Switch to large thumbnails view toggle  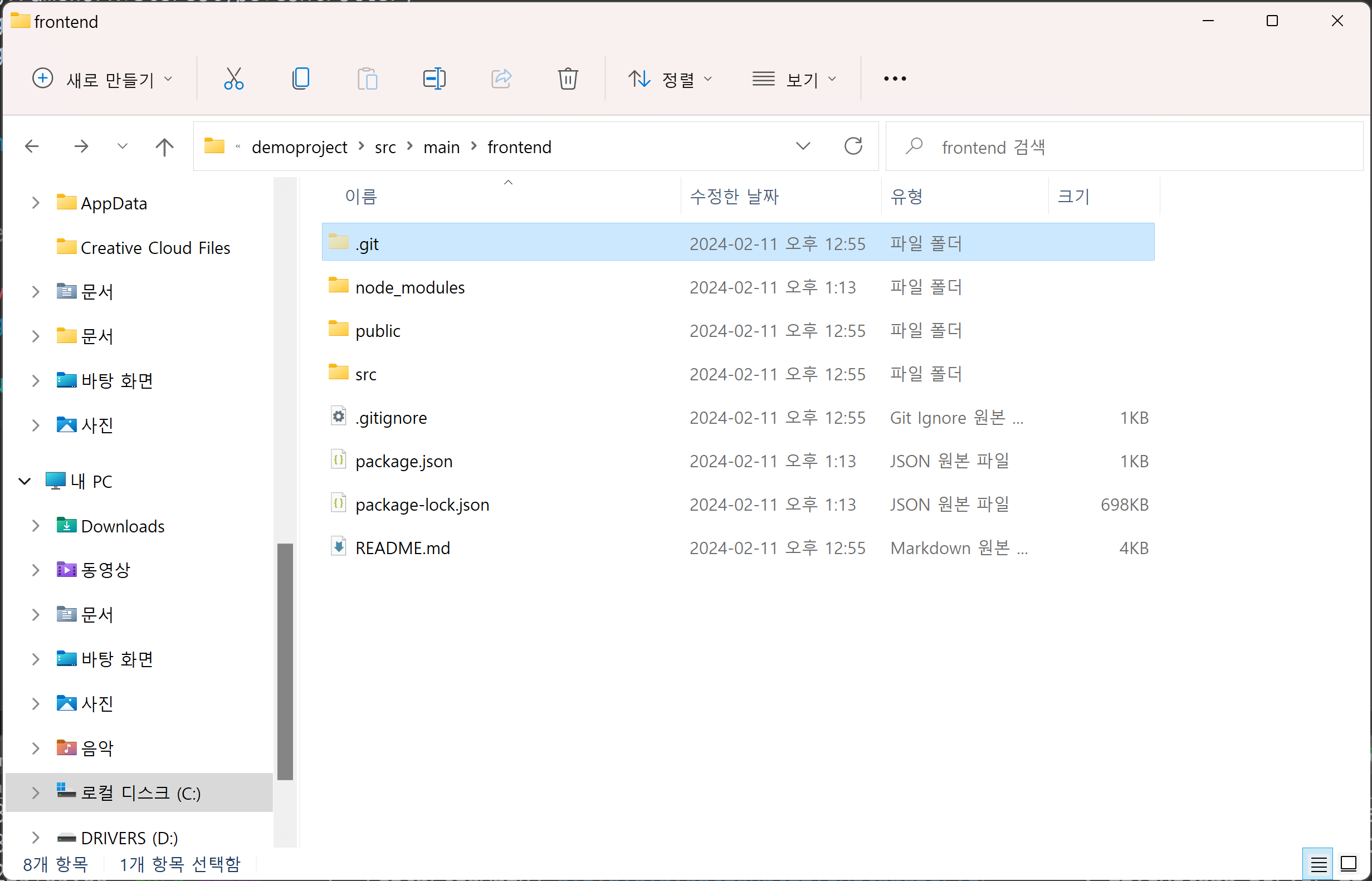pos(1349,864)
